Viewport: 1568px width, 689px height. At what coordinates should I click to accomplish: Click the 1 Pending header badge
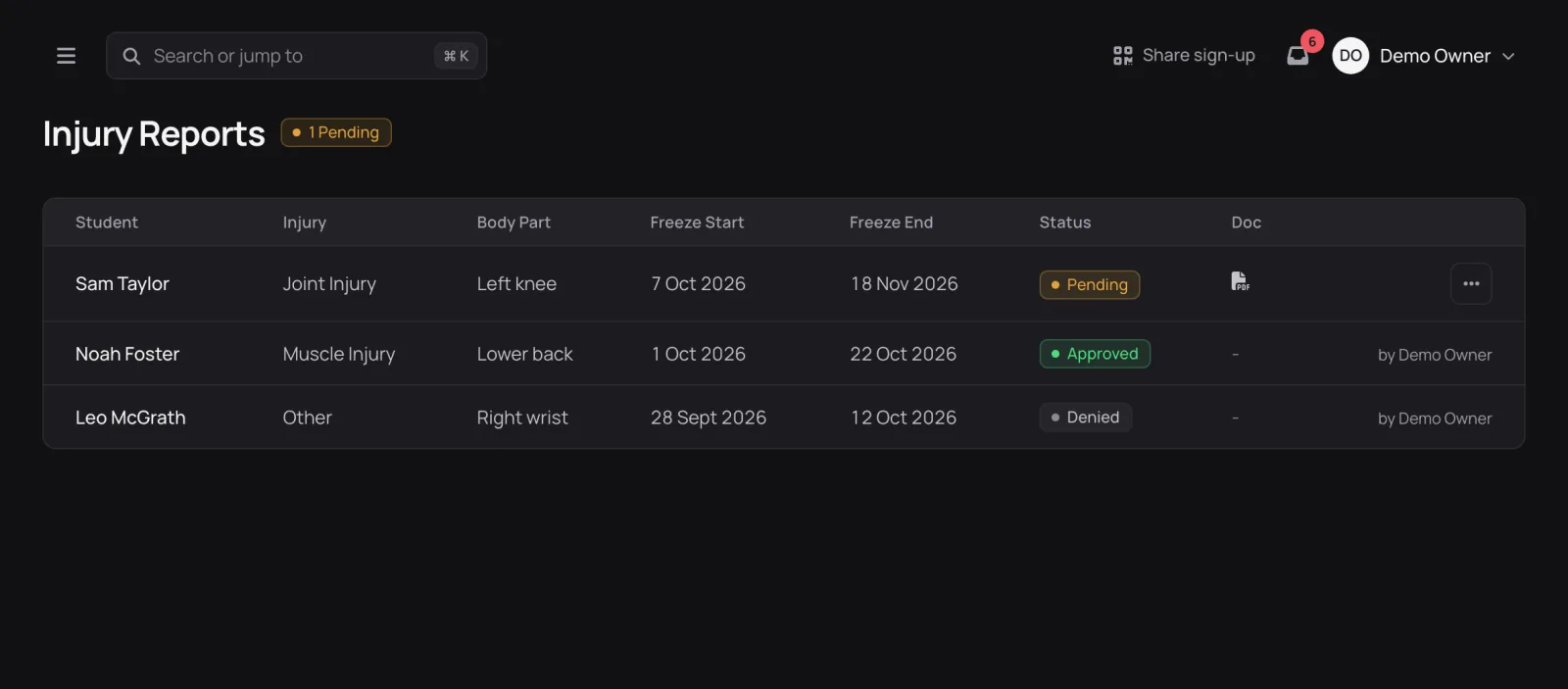(x=336, y=132)
